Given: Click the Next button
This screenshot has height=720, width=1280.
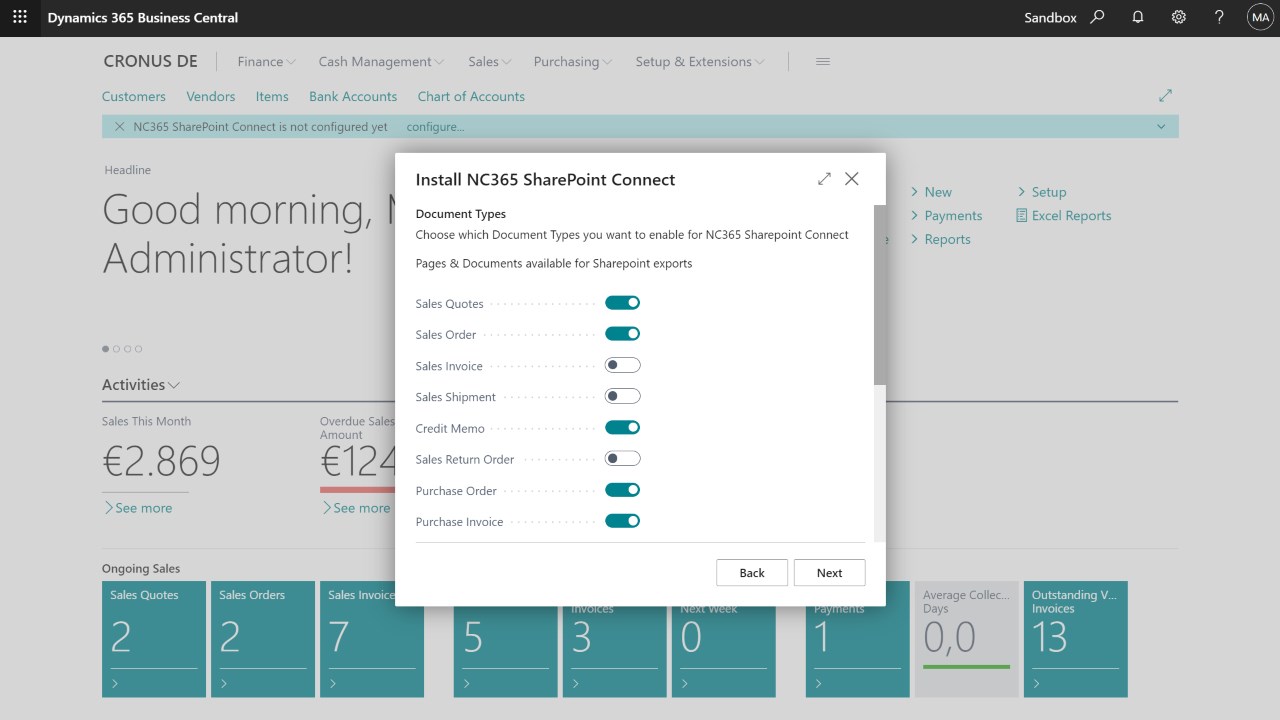Looking at the screenshot, I should point(830,573).
